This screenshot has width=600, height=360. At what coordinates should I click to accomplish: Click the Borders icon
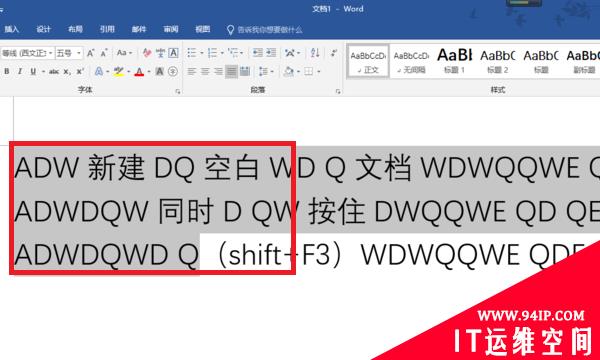pyautogui.click(x=309, y=72)
